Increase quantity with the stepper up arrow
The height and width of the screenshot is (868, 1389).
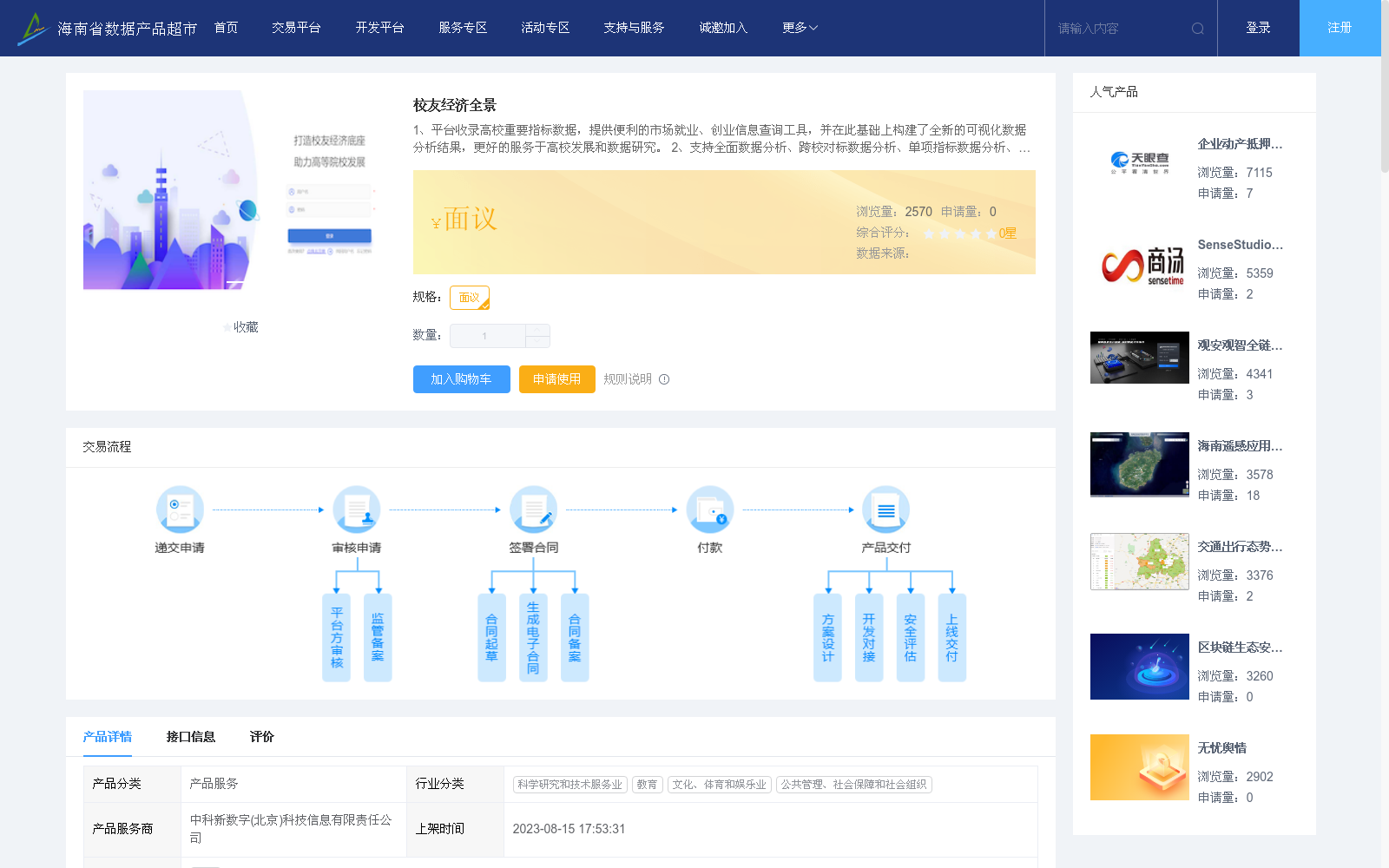click(537, 330)
